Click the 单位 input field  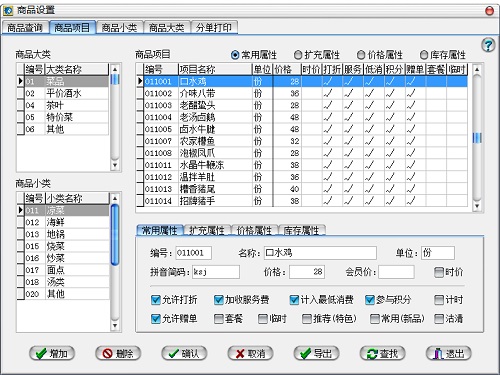click(x=438, y=253)
